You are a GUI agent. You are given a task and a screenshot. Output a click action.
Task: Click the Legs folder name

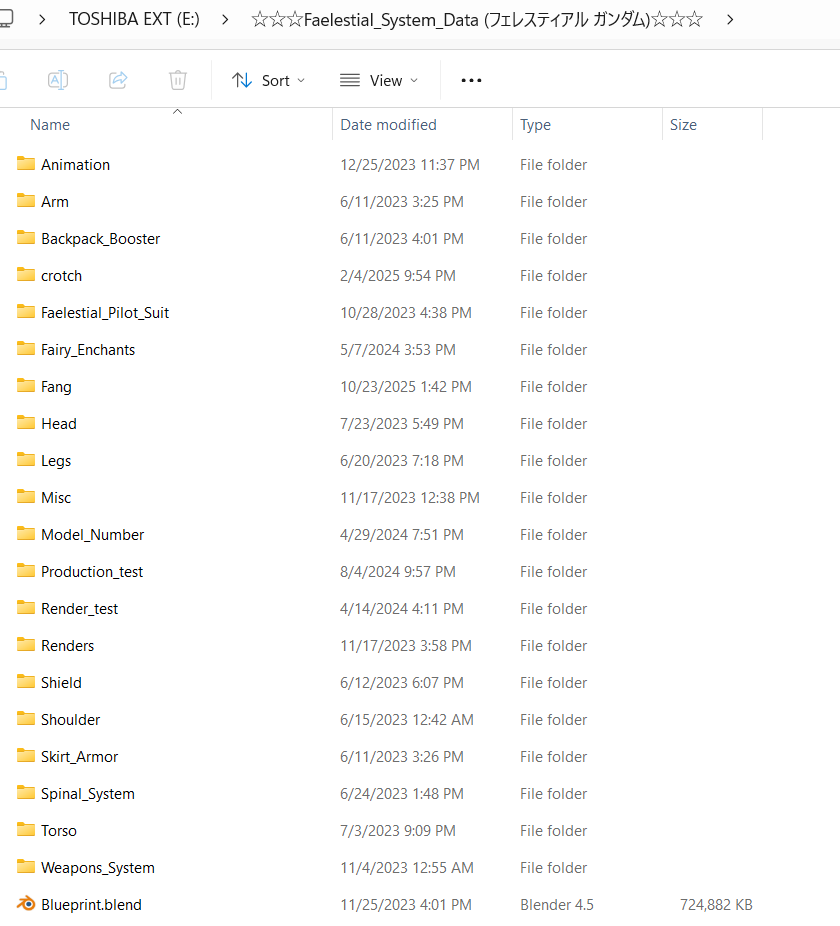point(56,461)
